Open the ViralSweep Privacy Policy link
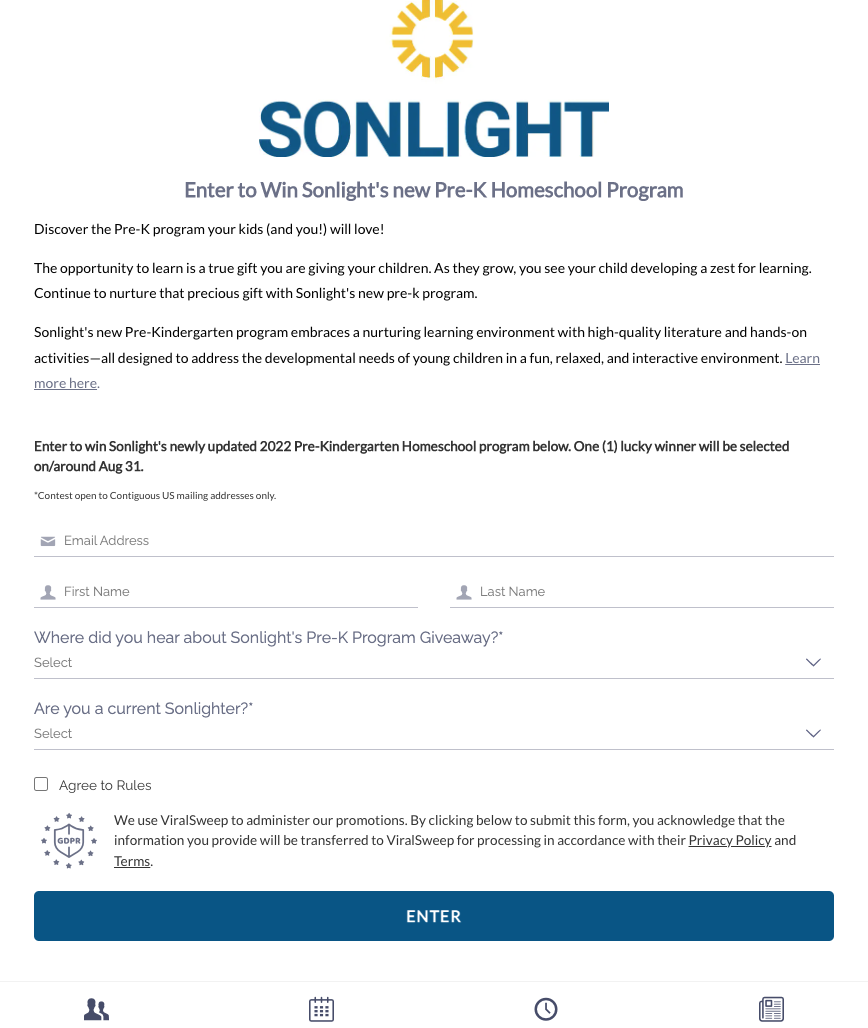Screen dimensions: 868x1028 [729, 840]
